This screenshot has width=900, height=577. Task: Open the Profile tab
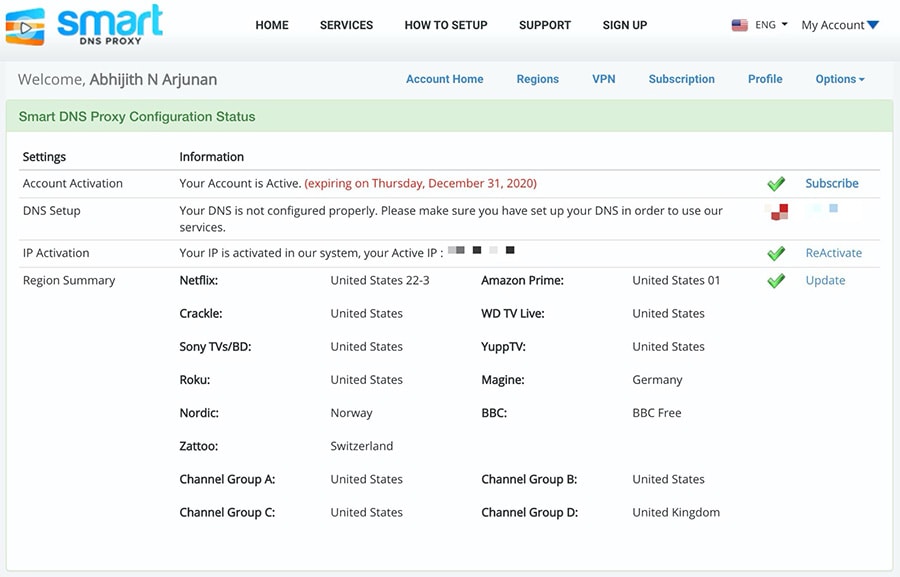[x=765, y=79]
